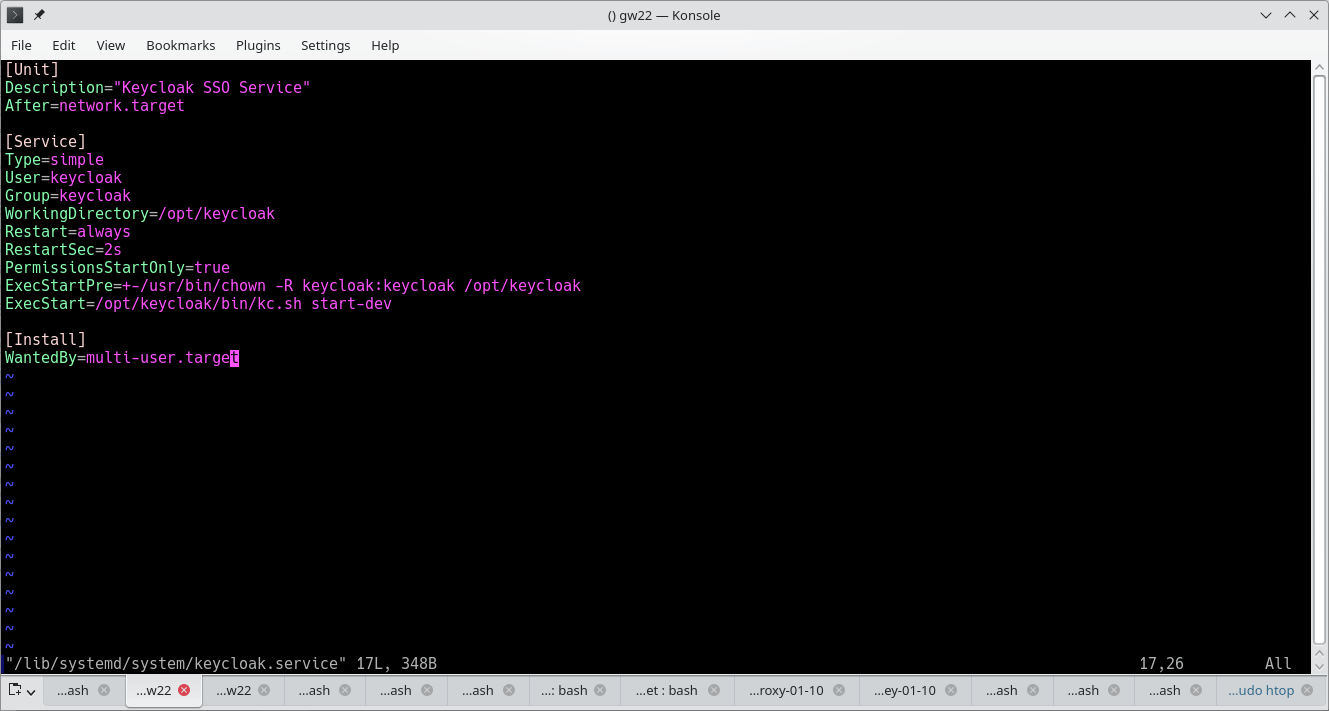Close the active ...w22 tab via its red close icon
This screenshot has height=711, width=1329.
coord(184,690)
